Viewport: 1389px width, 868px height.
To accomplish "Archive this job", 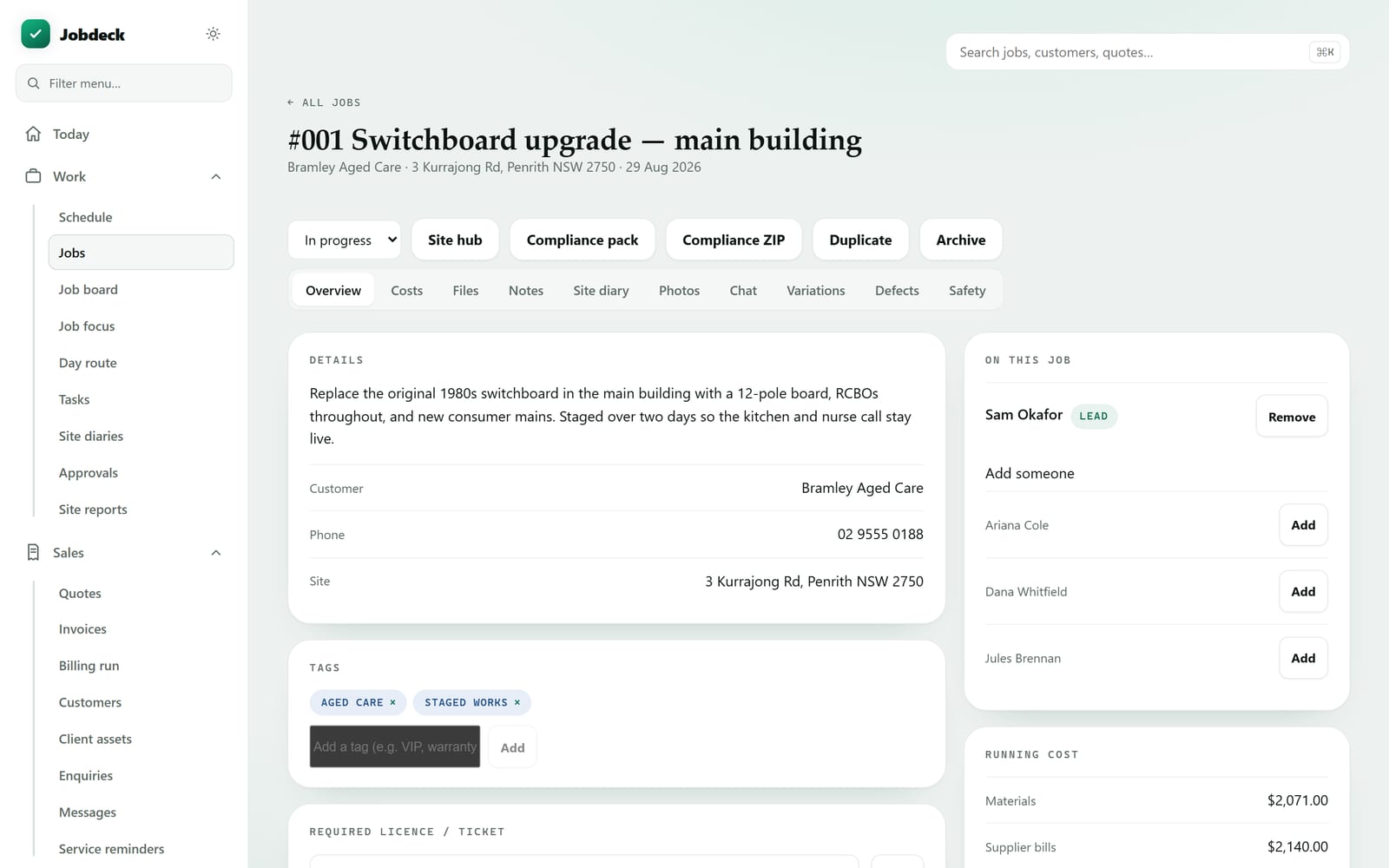I will click(961, 240).
